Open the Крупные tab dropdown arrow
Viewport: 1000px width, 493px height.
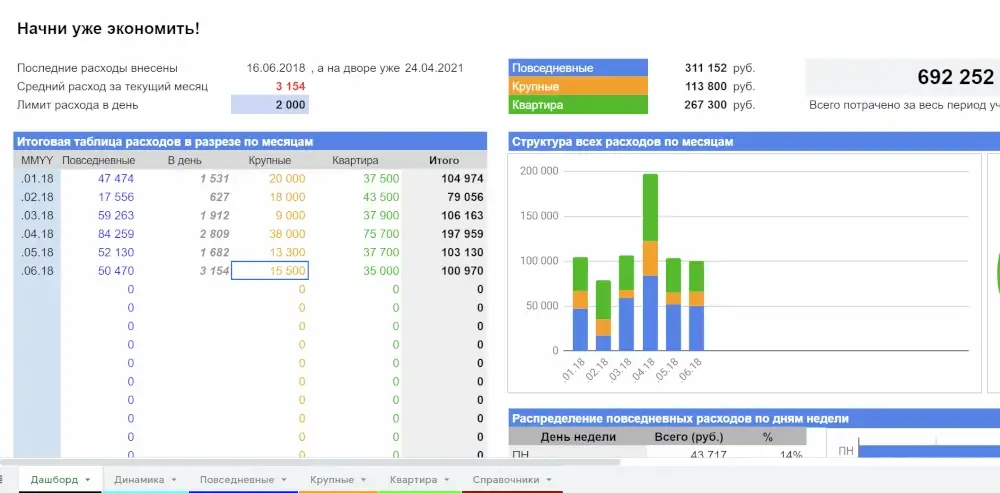pyautogui.click(x=364, y=480)
